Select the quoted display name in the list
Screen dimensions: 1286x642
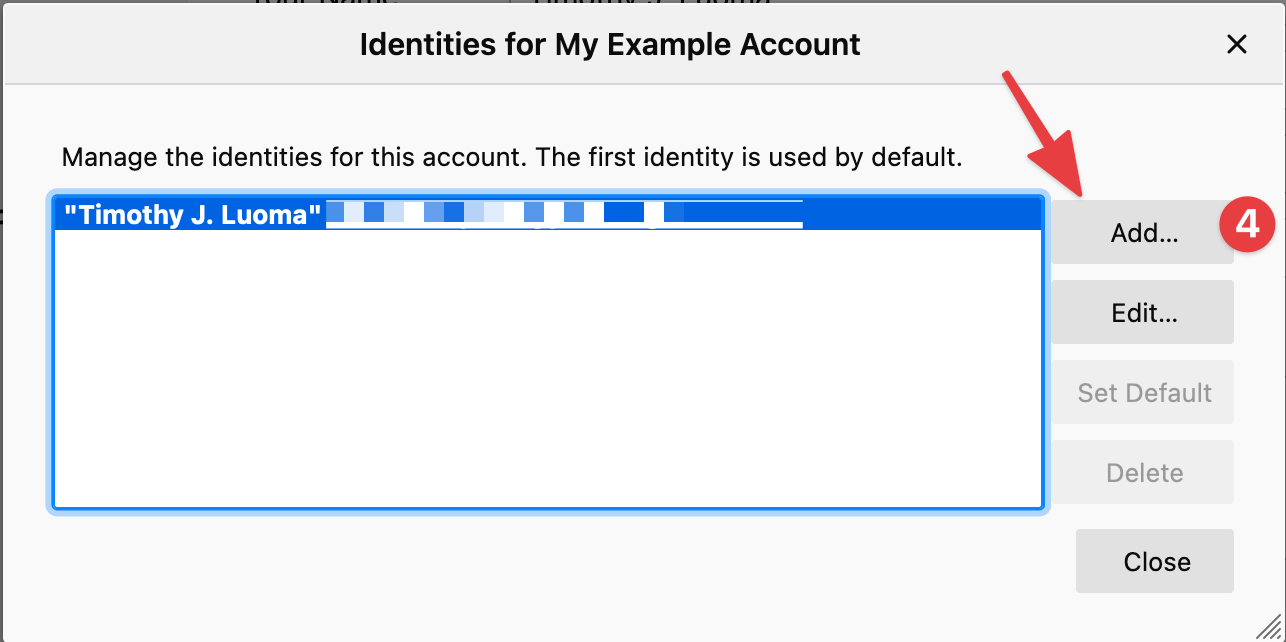coord(193,213)
